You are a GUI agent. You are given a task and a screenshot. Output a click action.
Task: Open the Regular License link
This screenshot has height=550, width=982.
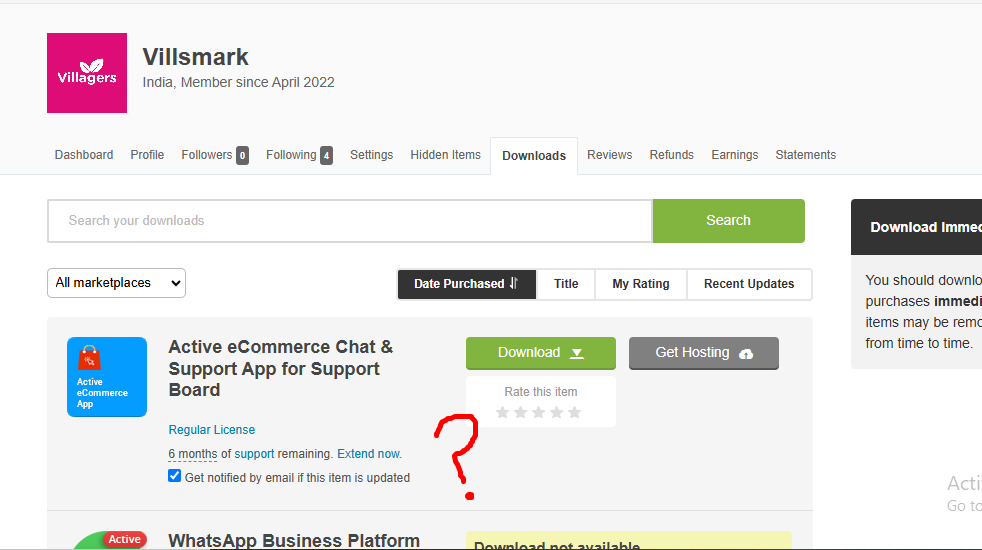tap(212, 430)
